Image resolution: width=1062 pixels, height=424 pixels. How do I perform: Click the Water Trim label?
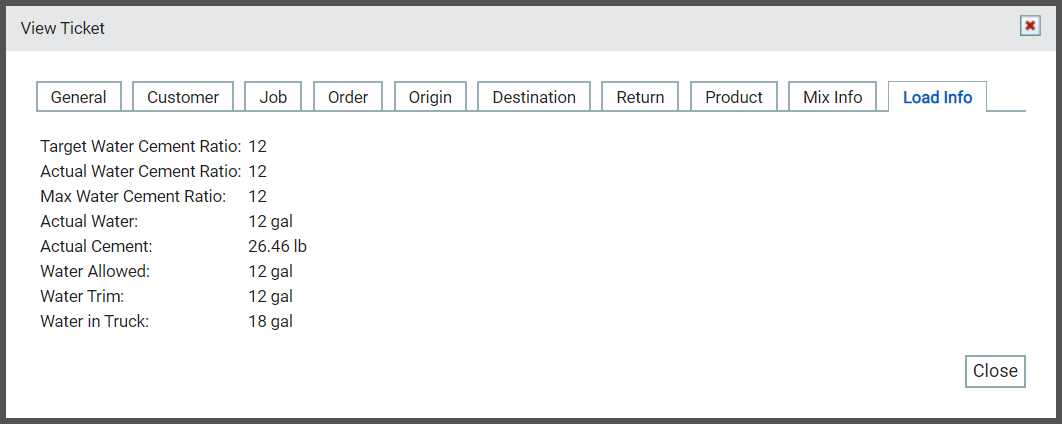tap(83, 296)
